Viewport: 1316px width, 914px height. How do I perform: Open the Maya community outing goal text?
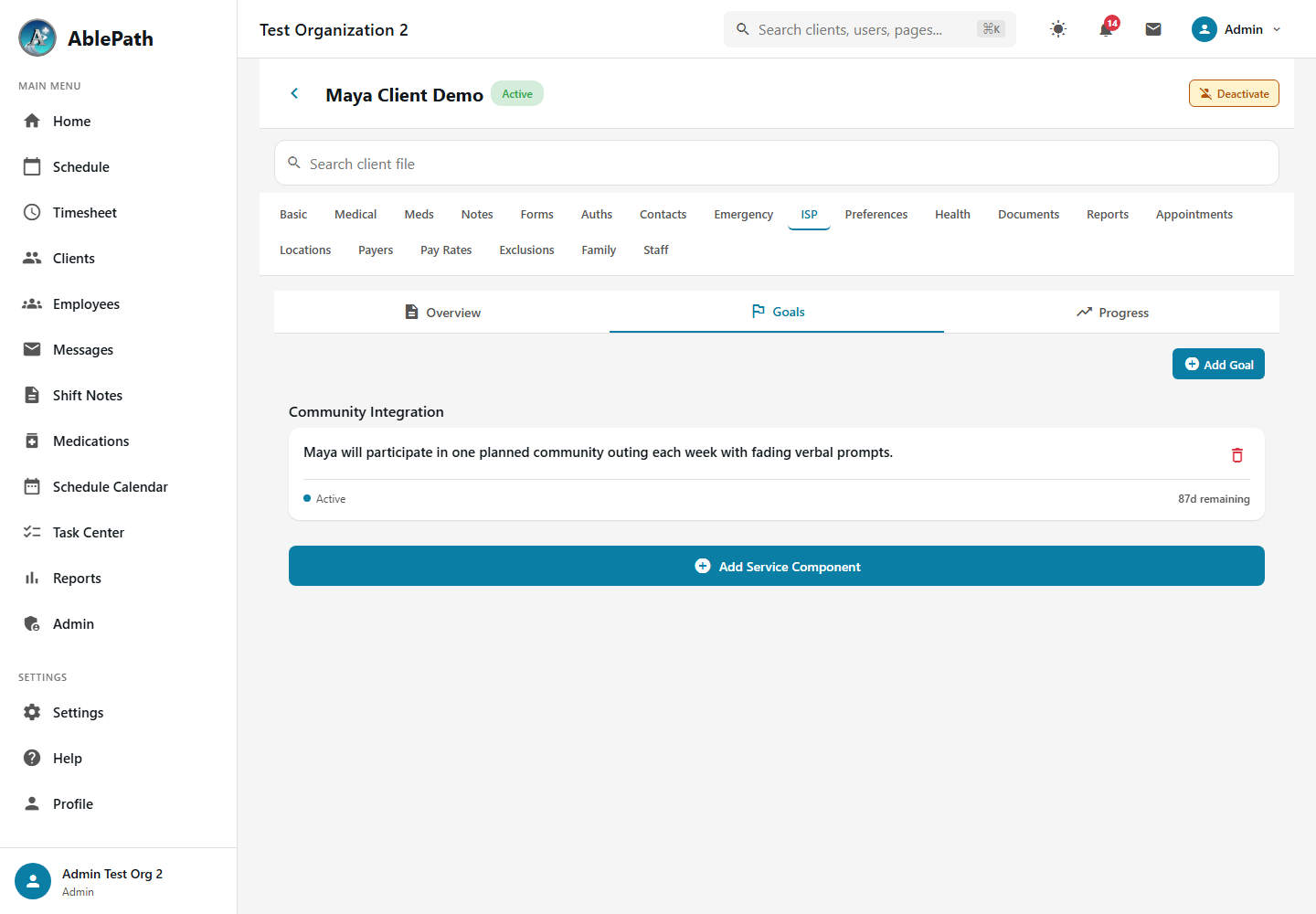tap(598, 452)
